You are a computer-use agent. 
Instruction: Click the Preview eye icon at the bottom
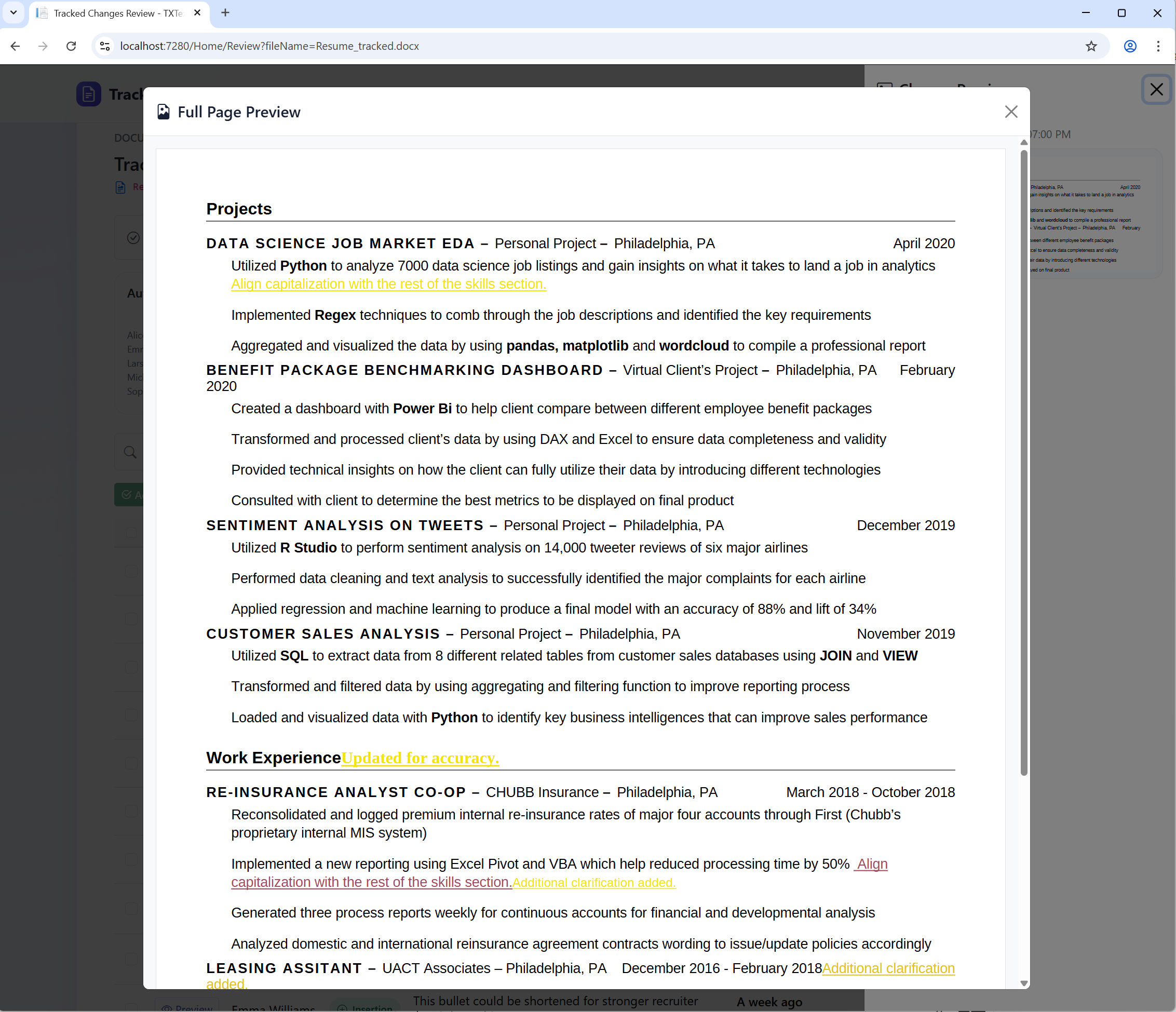point(166,1008)
